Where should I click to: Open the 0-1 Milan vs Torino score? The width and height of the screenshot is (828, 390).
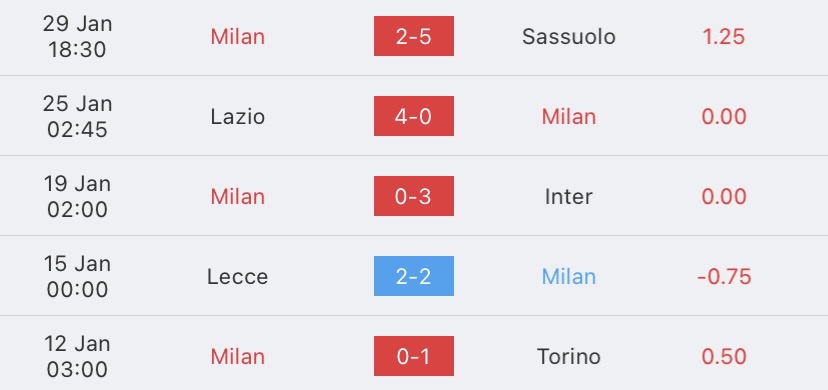pyautogui.click(x=413, y=356)
